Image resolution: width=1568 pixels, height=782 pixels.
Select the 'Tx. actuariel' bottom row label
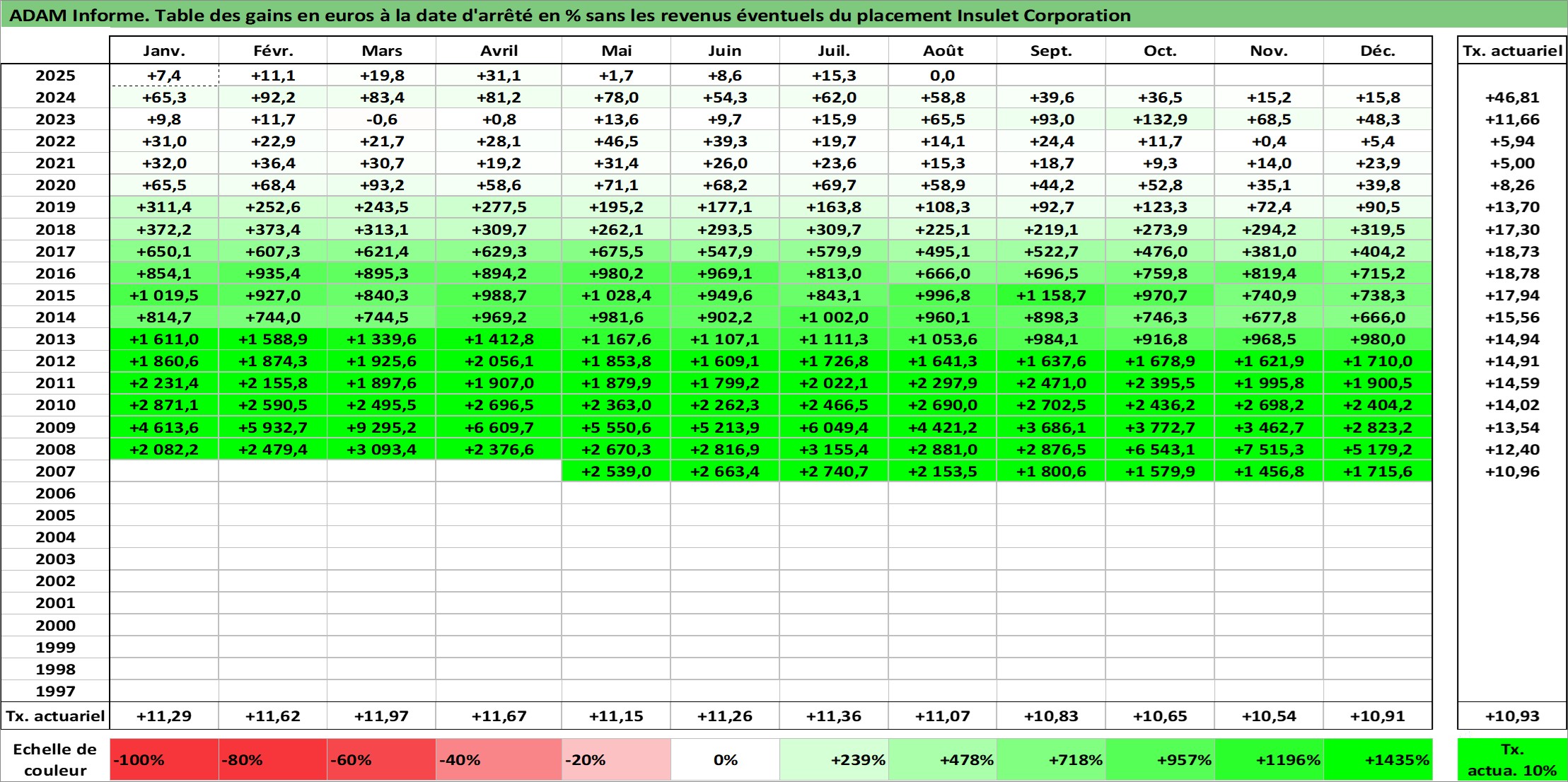55,716
